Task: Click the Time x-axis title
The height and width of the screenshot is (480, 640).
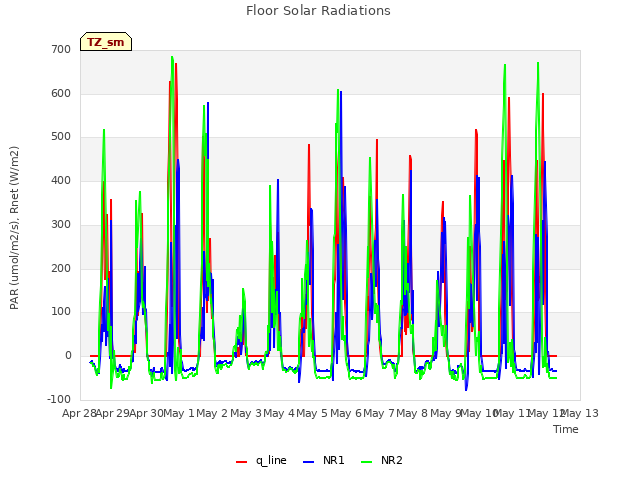Action: point(566,429)
